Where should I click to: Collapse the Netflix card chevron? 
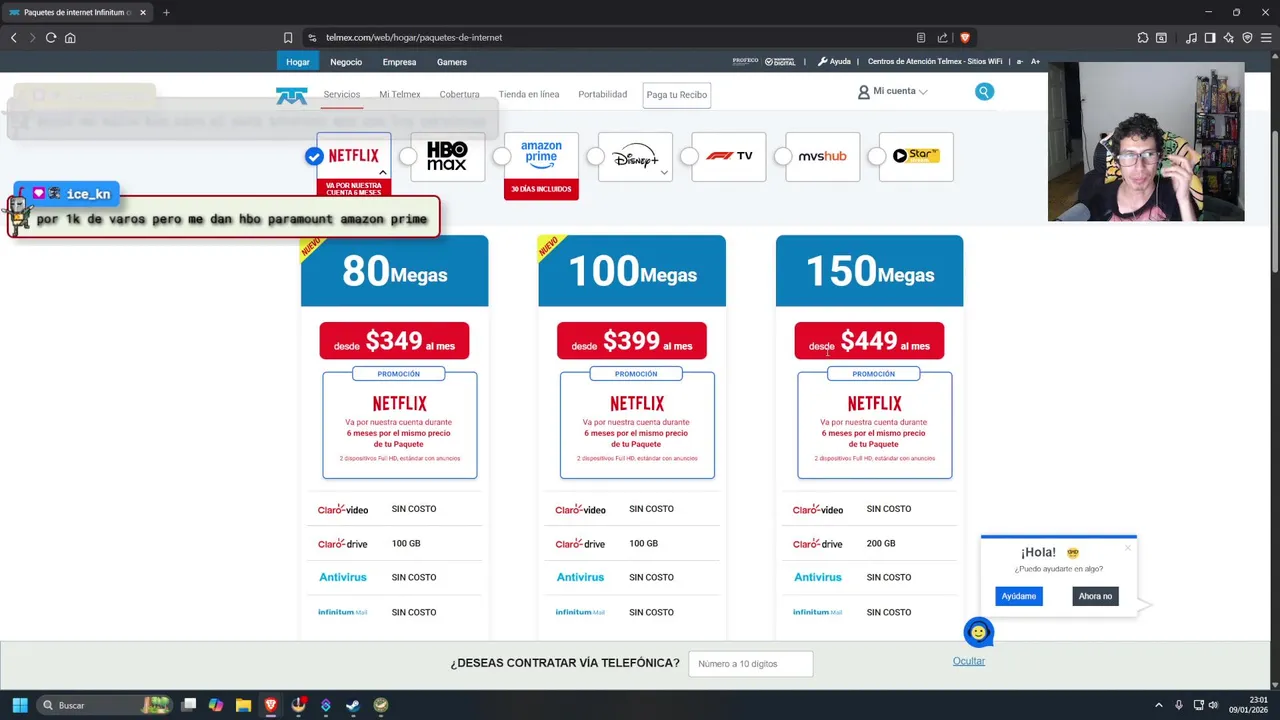(382, 172)
